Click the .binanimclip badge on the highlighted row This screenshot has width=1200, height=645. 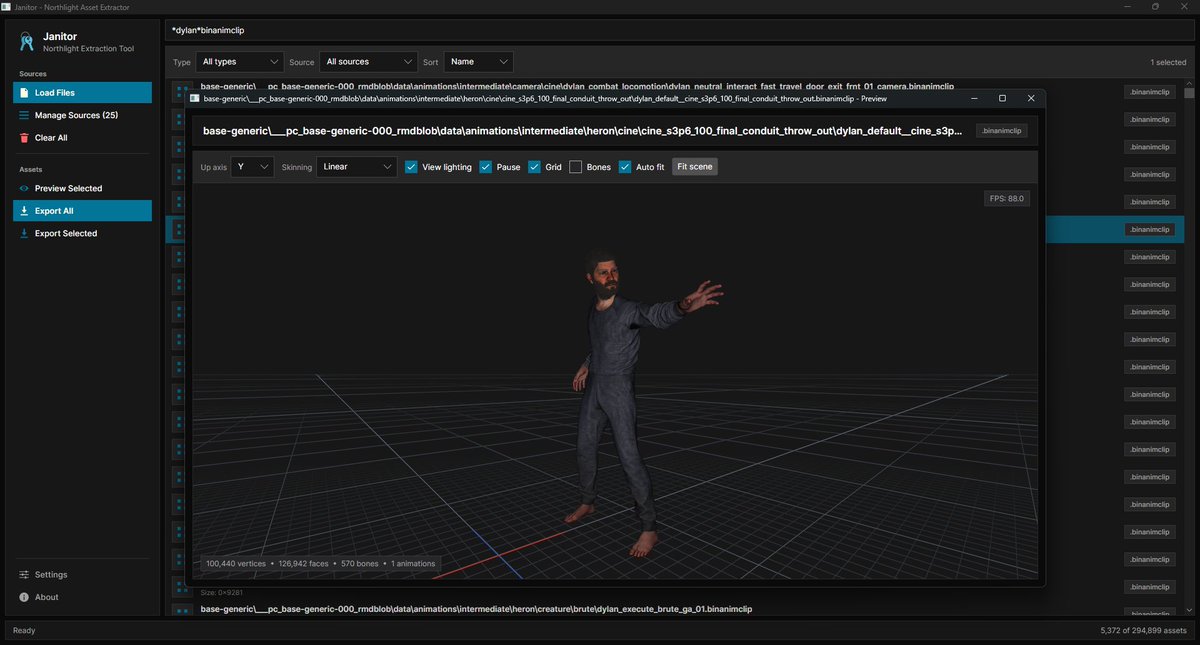coord(1149,229)
